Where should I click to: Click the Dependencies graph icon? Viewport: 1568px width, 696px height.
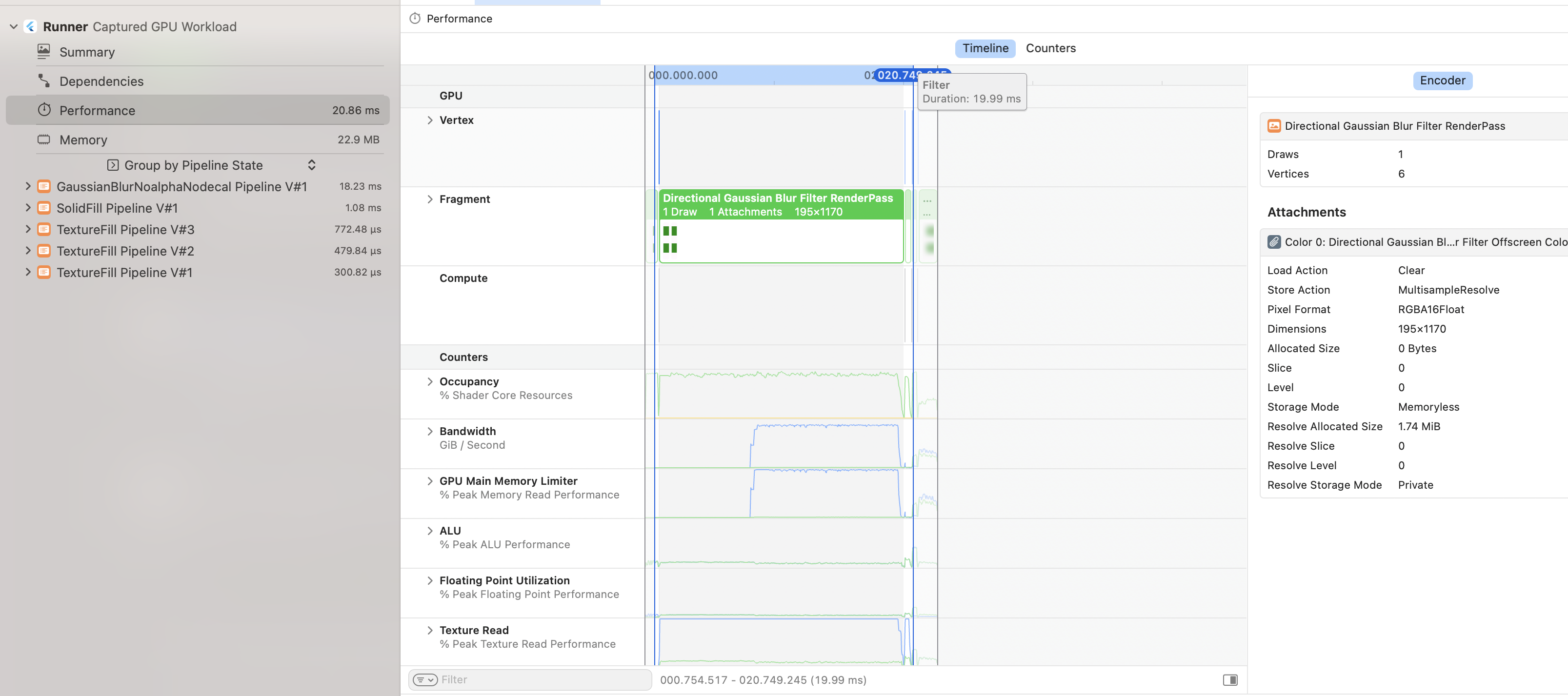(x=44, y=81)
